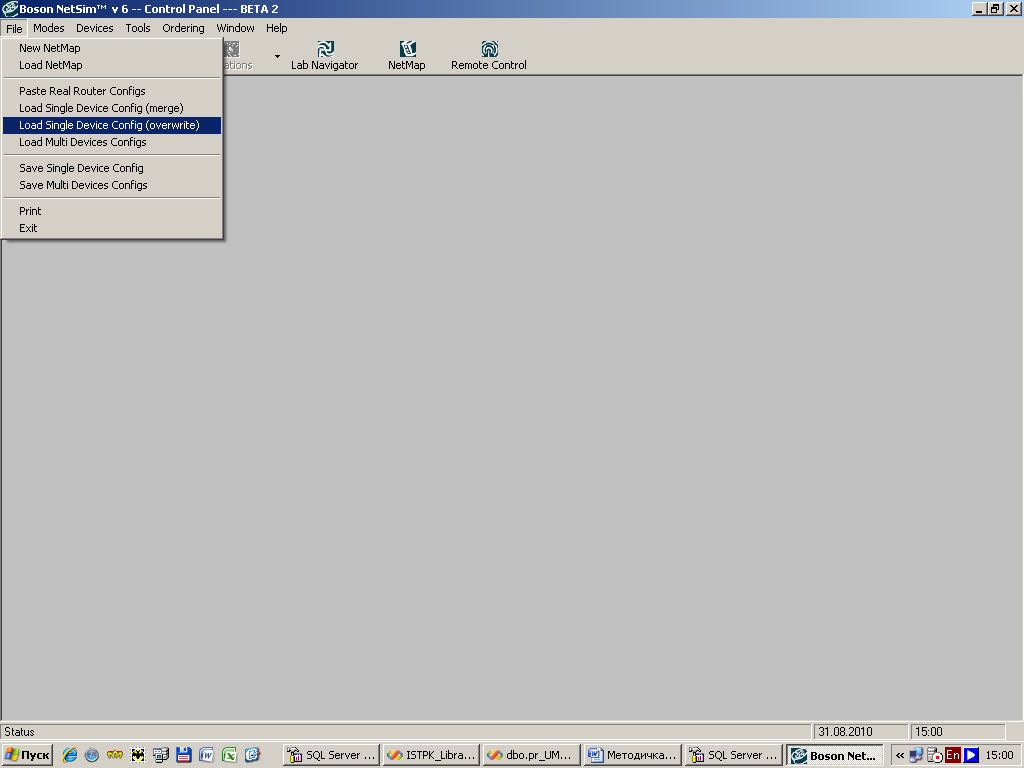
Task: Click the status bar date 31.08.2010
Action: click(x=859, y=731)
